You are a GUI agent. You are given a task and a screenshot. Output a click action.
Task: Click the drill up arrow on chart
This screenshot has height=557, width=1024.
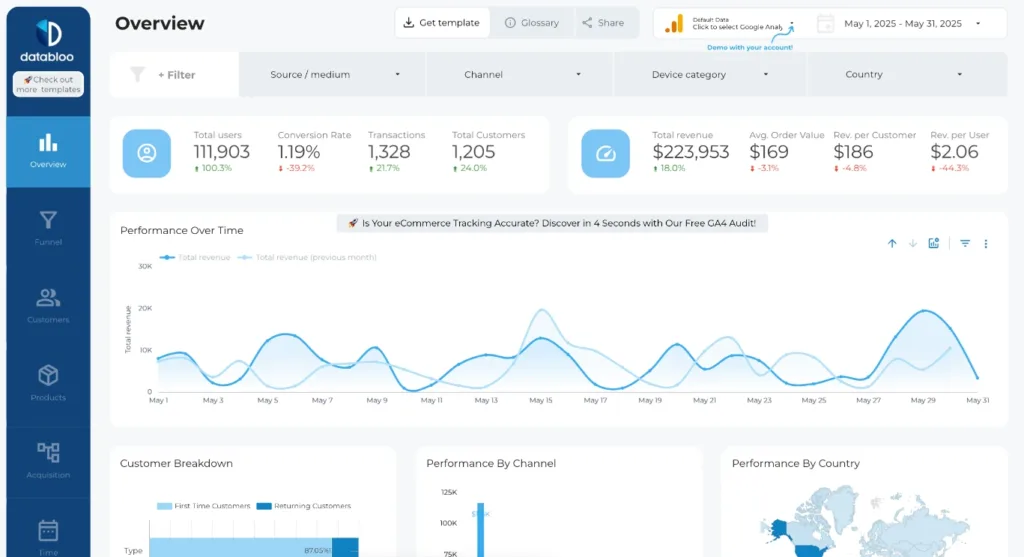[x=892, y=243]
